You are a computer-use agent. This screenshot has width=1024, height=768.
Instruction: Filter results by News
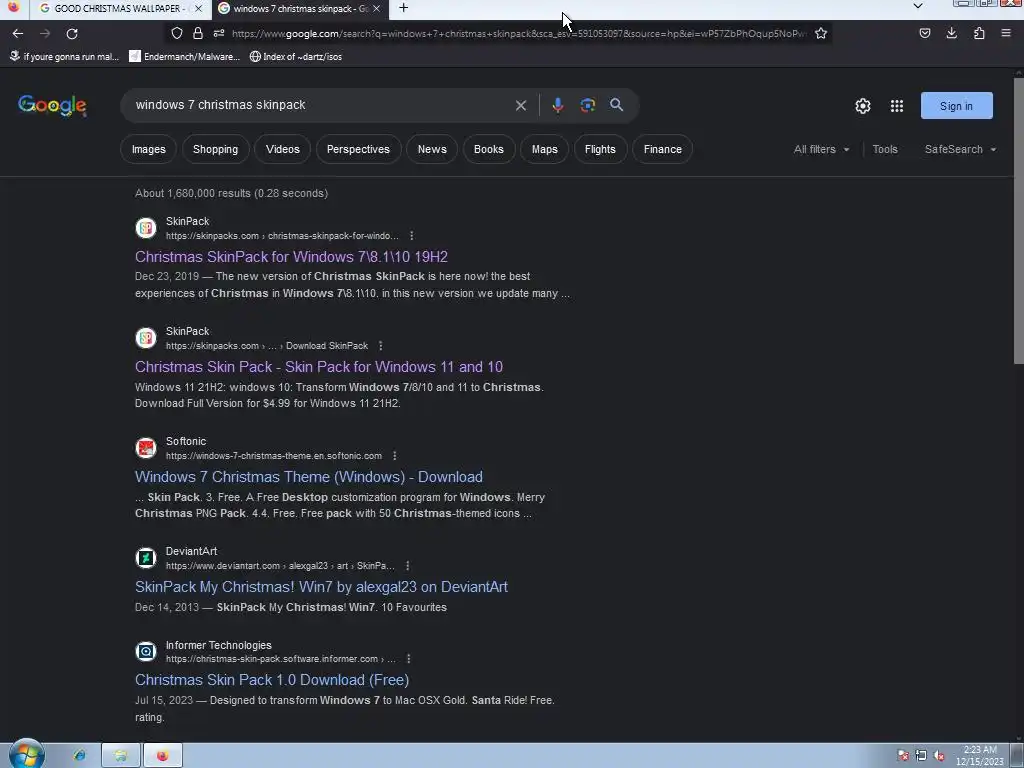pos(432,149)
